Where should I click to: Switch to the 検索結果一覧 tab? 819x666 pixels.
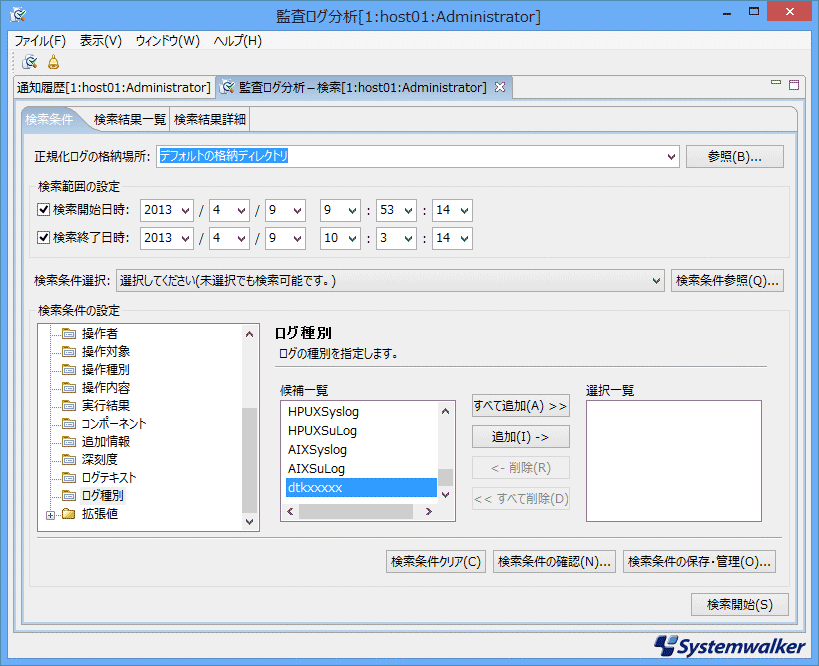(130, 120)
